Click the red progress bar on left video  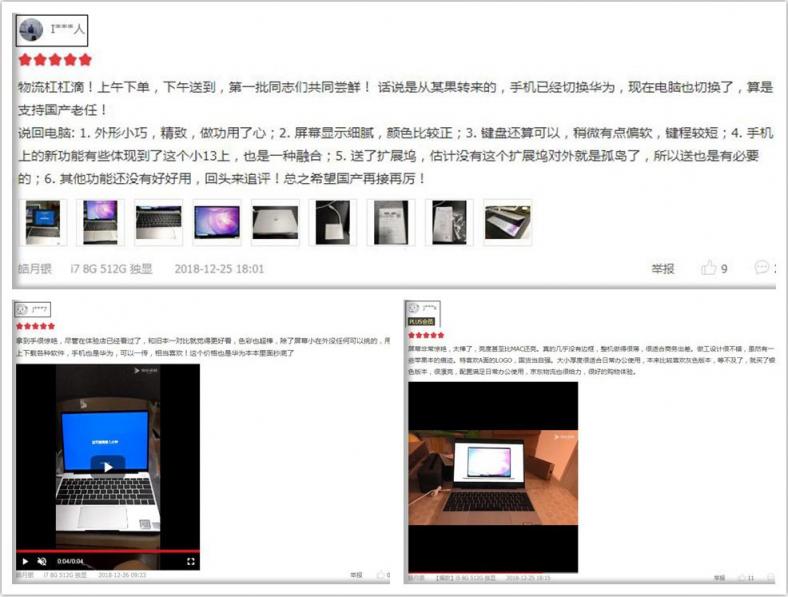tap(108, 551)
